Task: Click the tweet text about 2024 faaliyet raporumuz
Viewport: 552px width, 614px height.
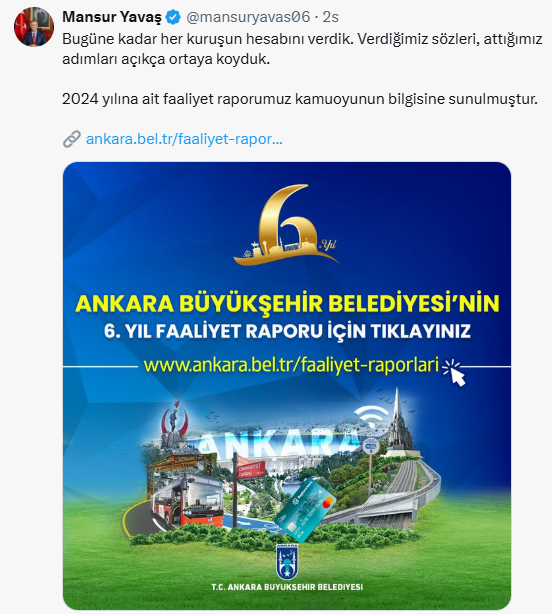Action: pyautogui.click(x=300, y=99)
